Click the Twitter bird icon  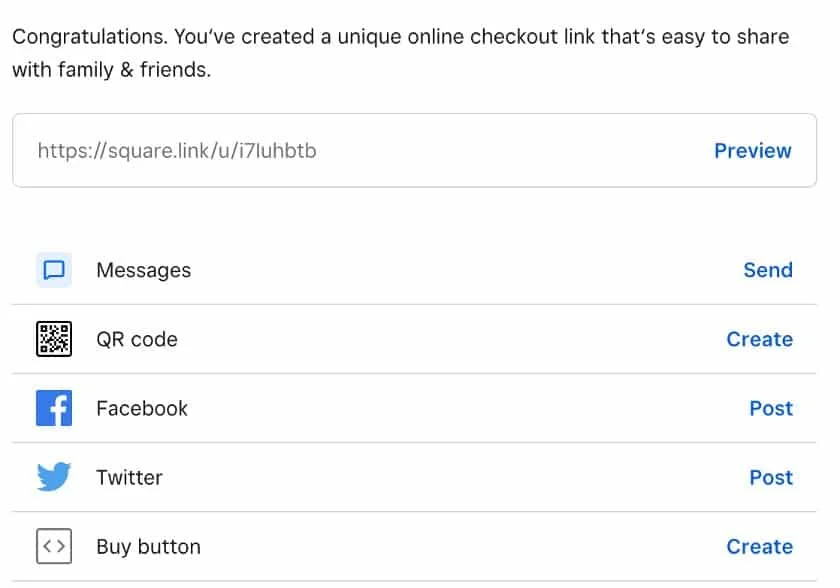coord(54,477)
